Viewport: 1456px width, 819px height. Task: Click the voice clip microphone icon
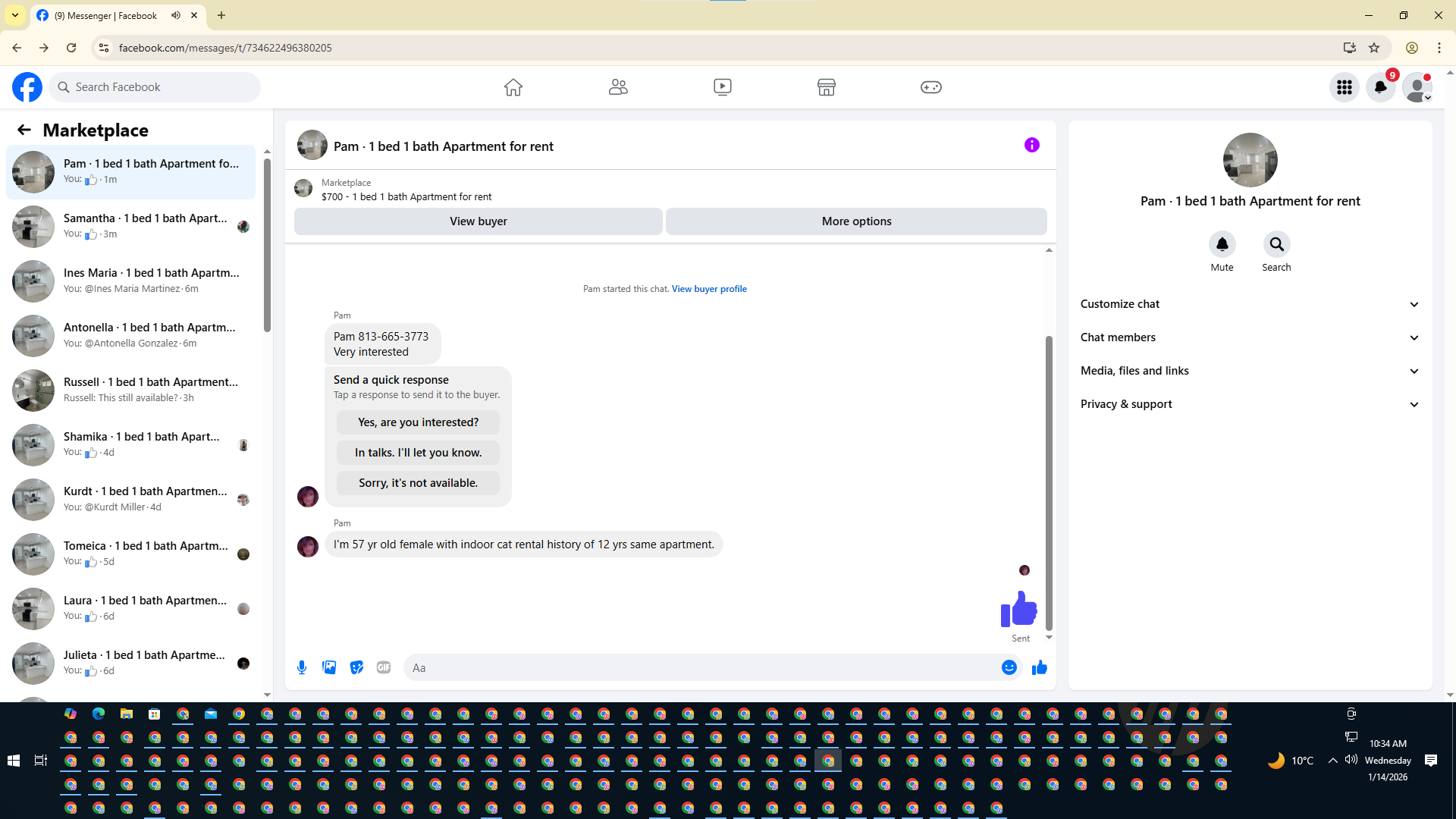[x=302, y=667]
